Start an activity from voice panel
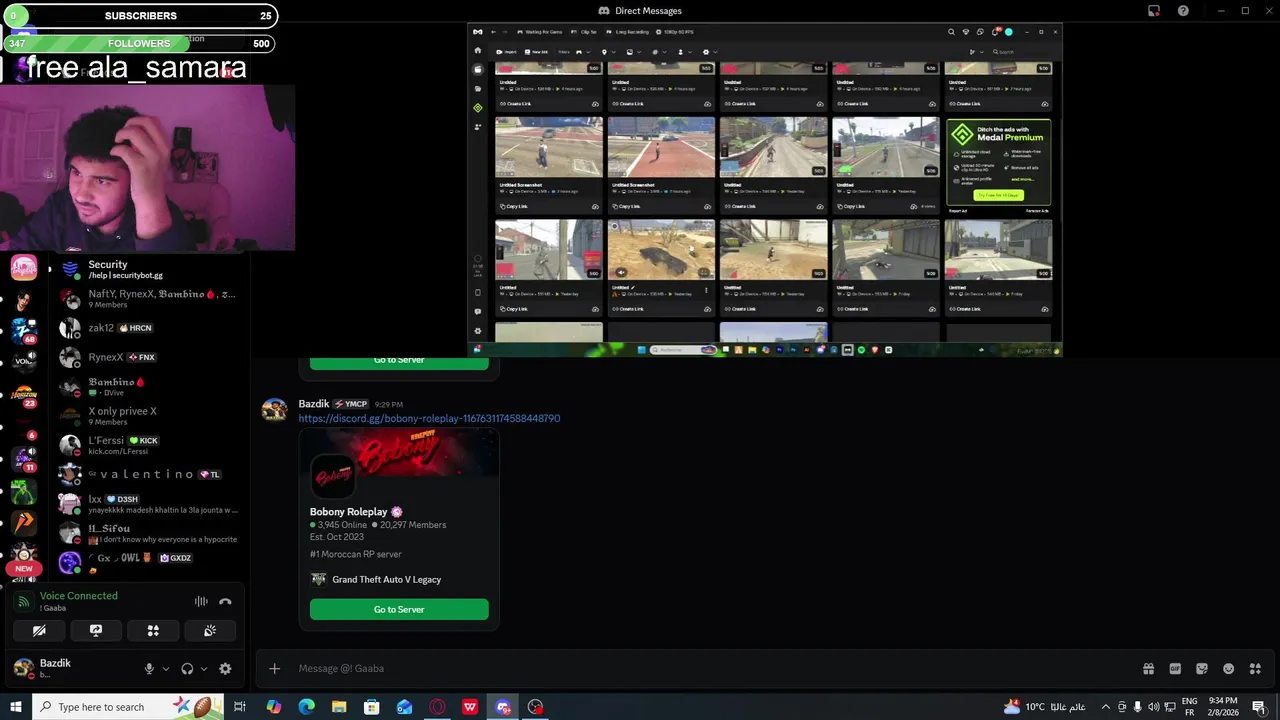 153,631
